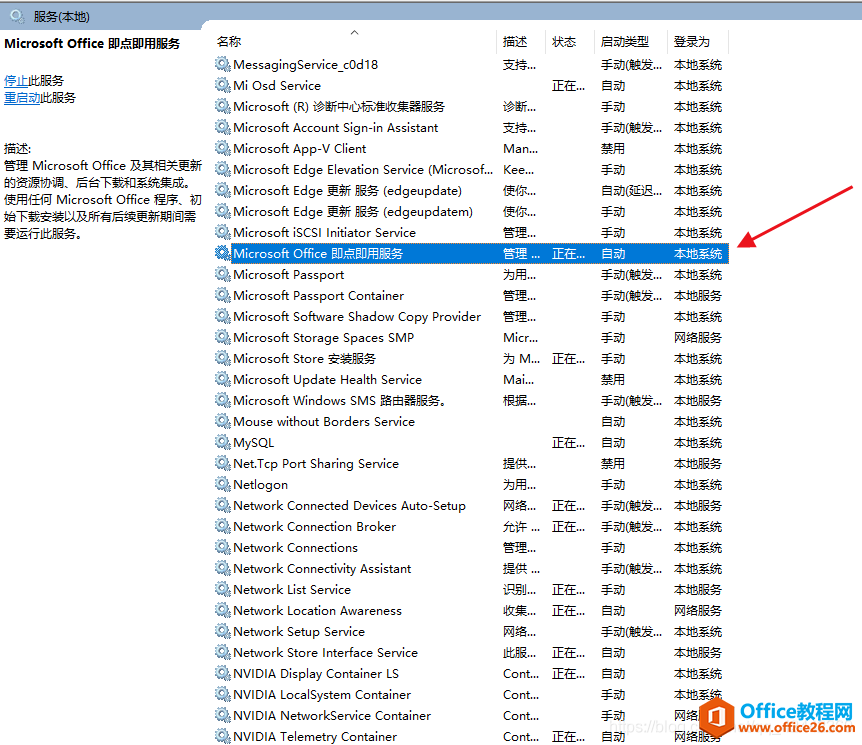Sort by the 登录为 column header
The width and height of the screenshot is (862, 745).
pyautogui.click(x=692, y=42)
